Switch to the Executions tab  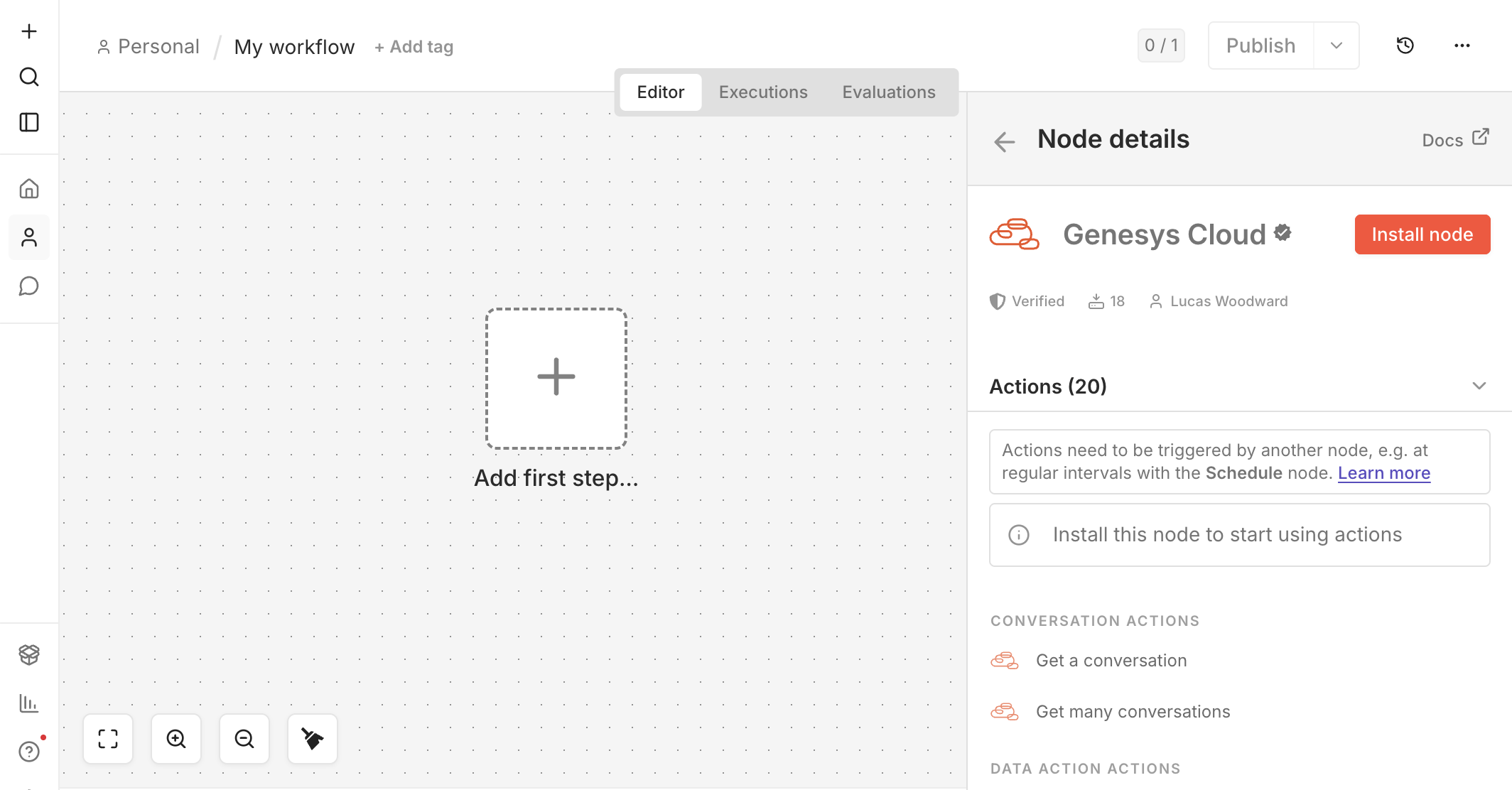[763, 92]
